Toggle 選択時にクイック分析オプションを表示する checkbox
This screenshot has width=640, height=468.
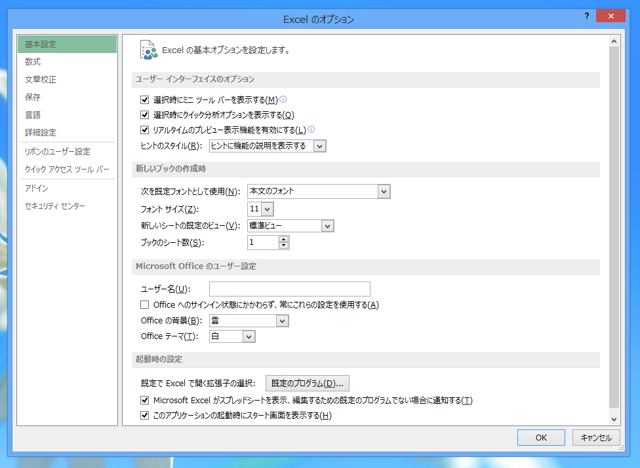144,115
